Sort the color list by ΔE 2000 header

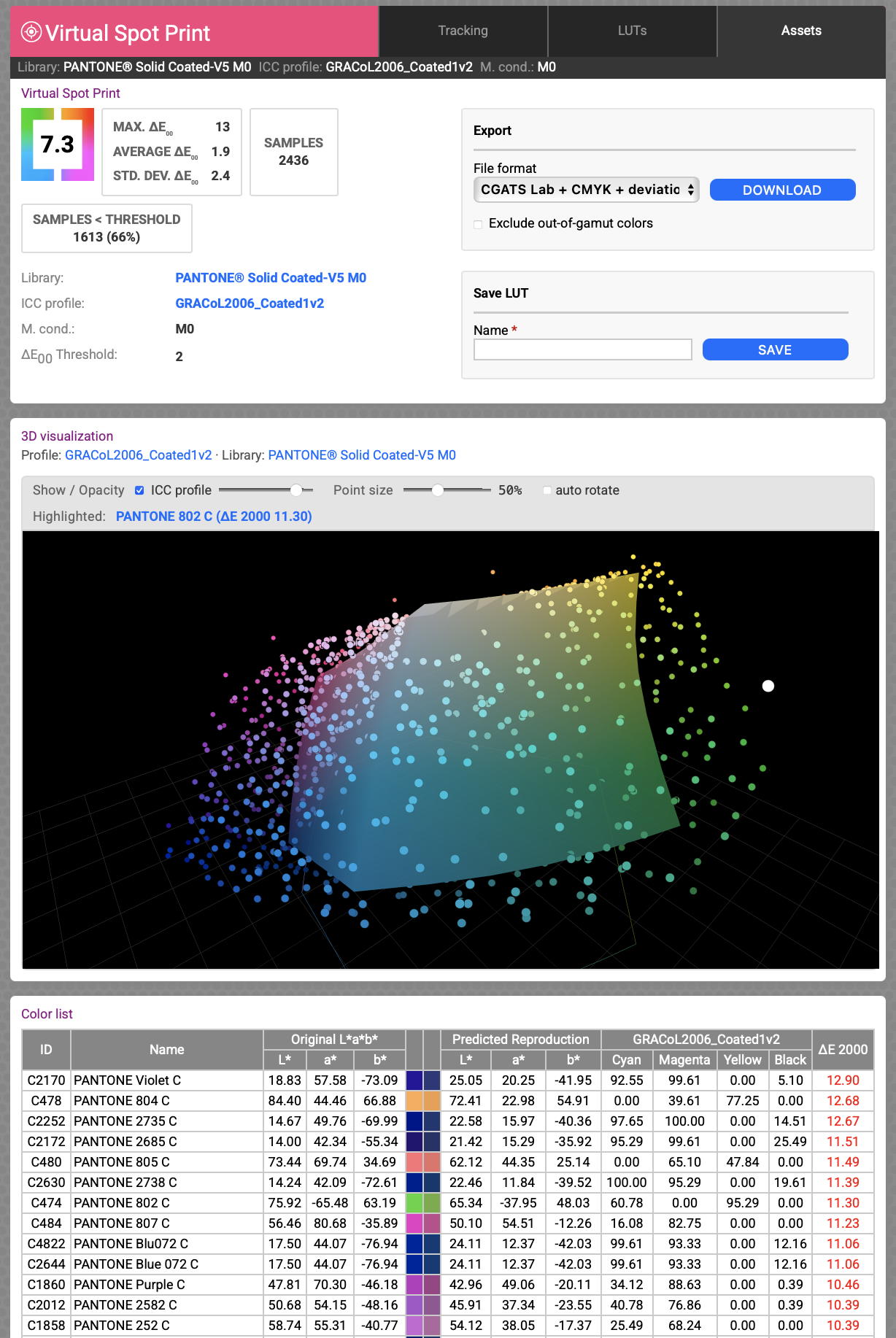tap(842, 1050)
